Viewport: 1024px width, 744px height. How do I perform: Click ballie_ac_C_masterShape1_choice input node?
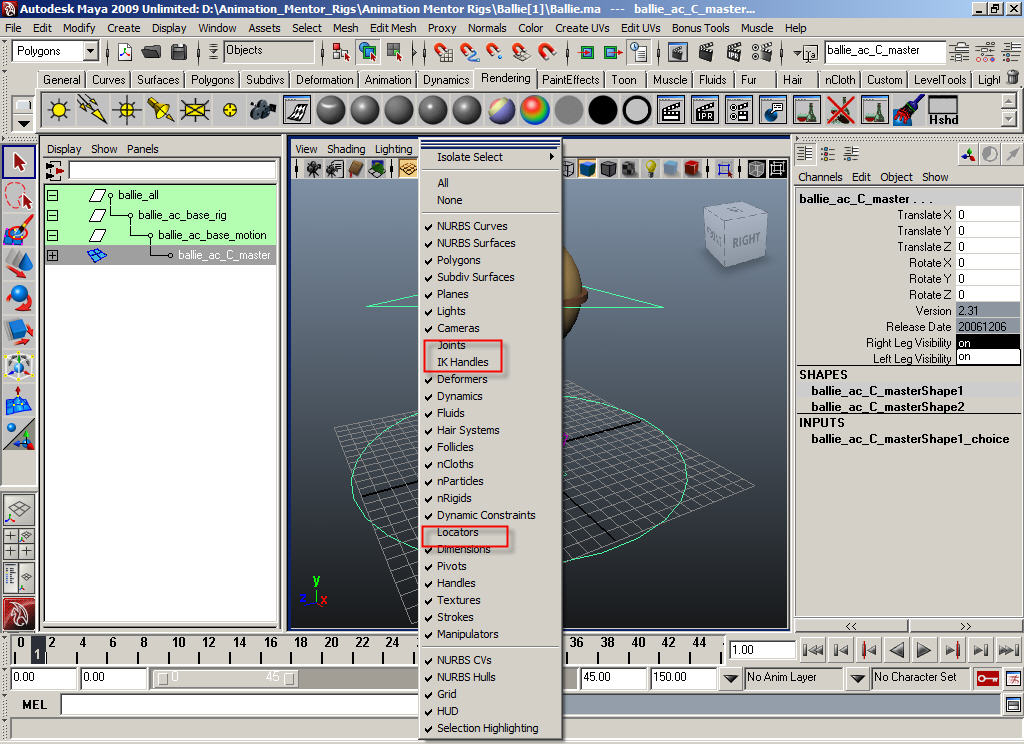tap(910, 439)
